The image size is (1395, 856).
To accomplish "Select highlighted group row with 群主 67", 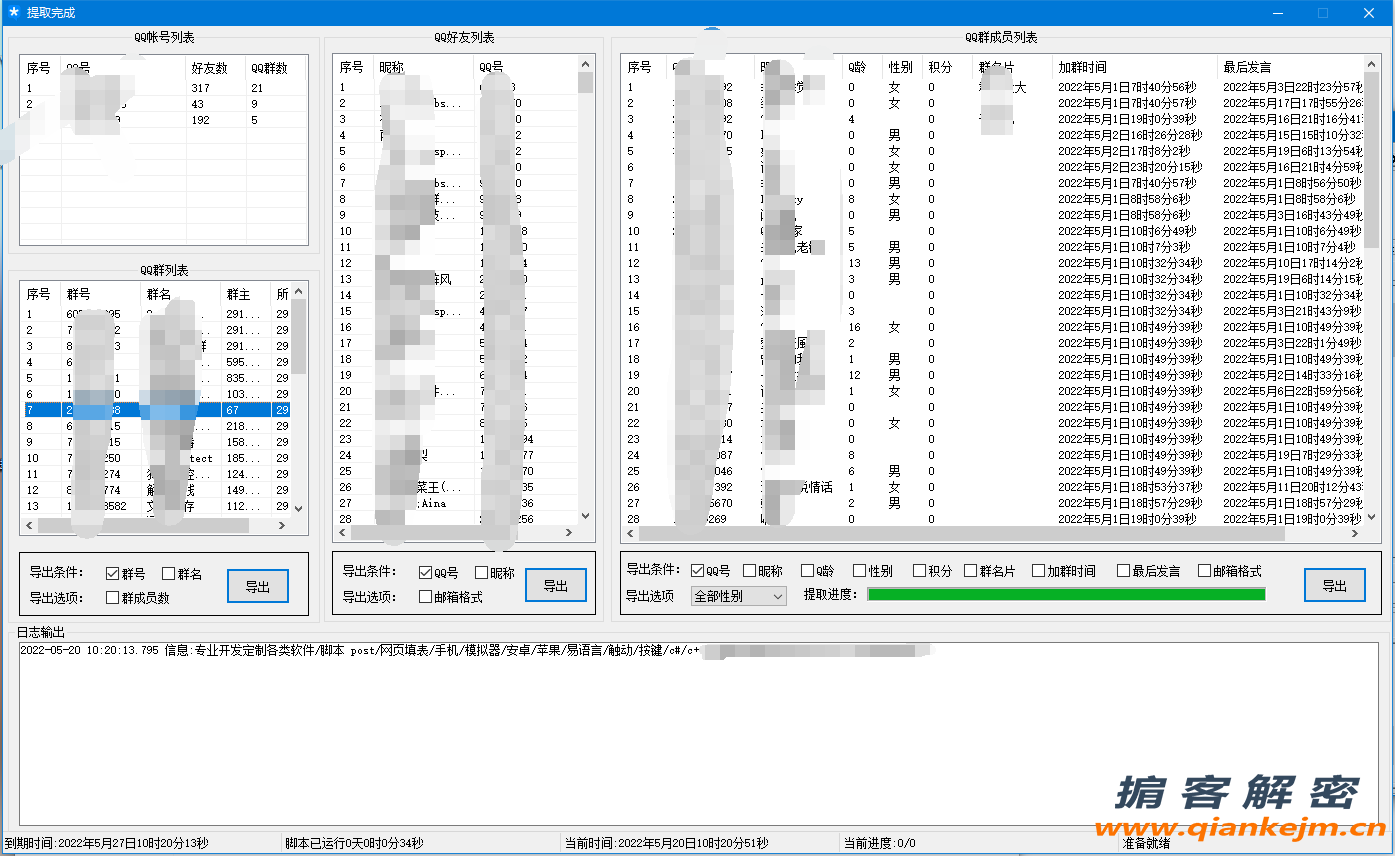I will click(157, 410).
